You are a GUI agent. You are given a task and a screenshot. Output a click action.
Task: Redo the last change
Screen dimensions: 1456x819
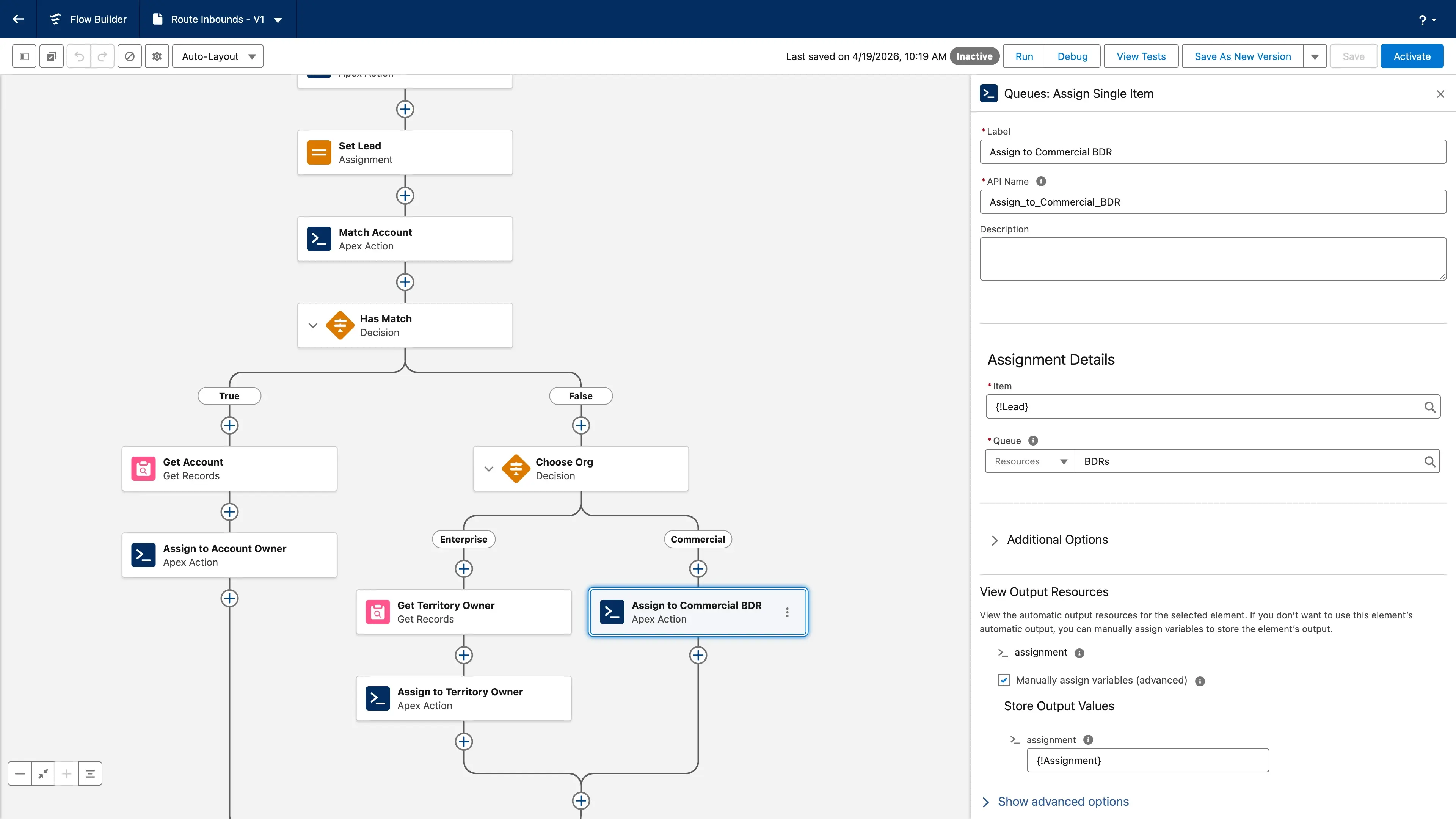[x=102, y=56]
